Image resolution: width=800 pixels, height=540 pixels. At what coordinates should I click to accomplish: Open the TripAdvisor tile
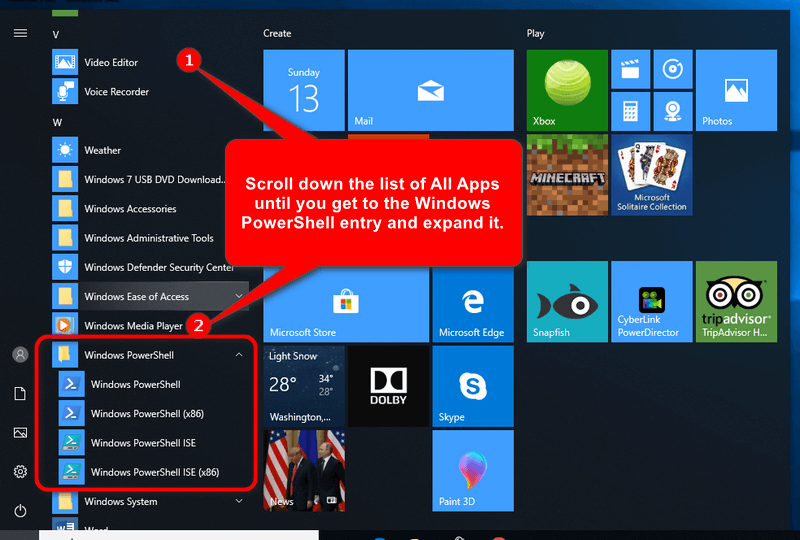coord(736,302)
